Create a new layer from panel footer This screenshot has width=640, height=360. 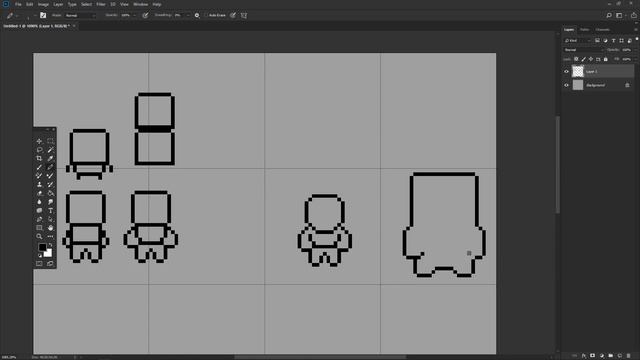click(619, 356)
